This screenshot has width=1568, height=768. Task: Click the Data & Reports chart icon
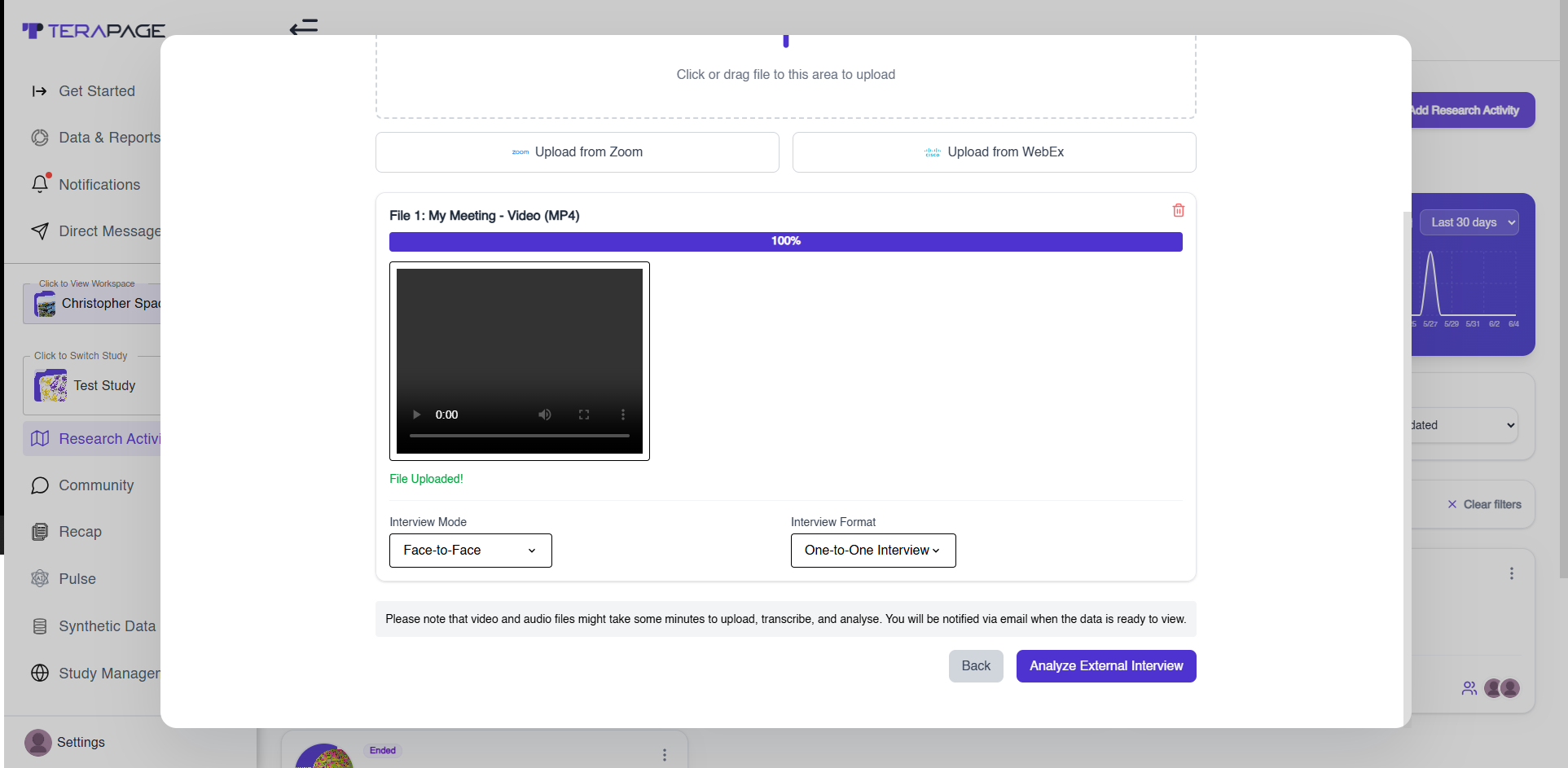(x=40, y=138)
